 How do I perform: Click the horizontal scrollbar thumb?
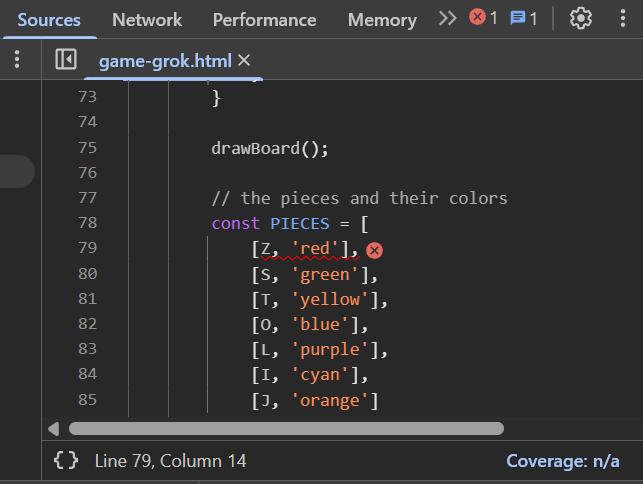(286, 429)
